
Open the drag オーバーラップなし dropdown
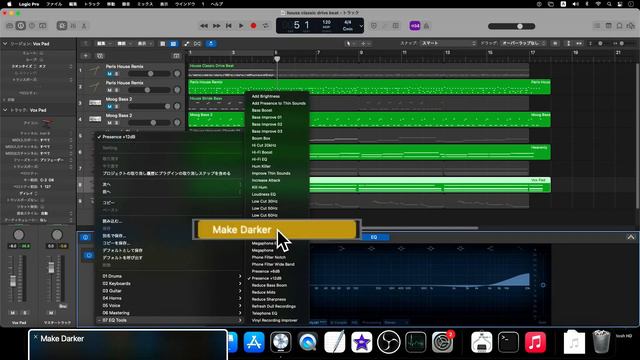pos(524,43)
